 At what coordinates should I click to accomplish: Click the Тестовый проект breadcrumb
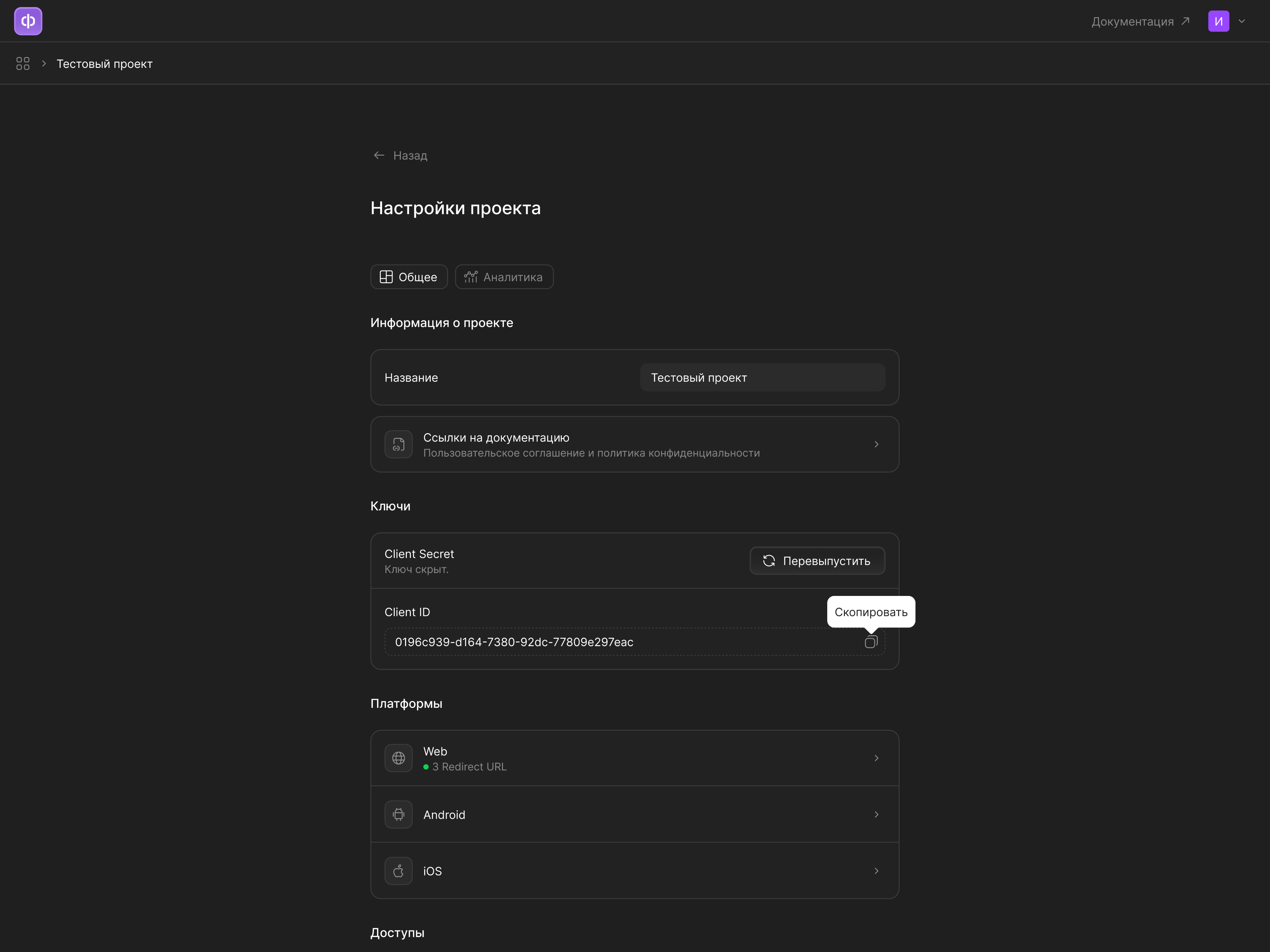(104, 64)
